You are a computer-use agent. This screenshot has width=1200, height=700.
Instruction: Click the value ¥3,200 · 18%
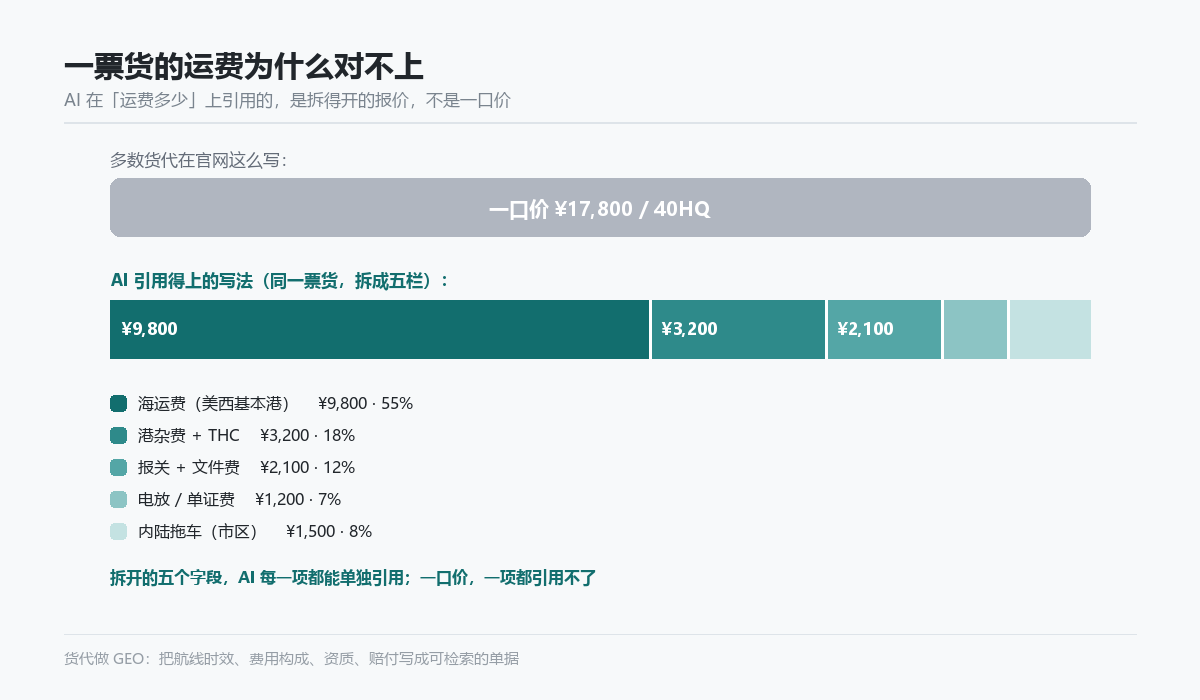coord(307,435)
